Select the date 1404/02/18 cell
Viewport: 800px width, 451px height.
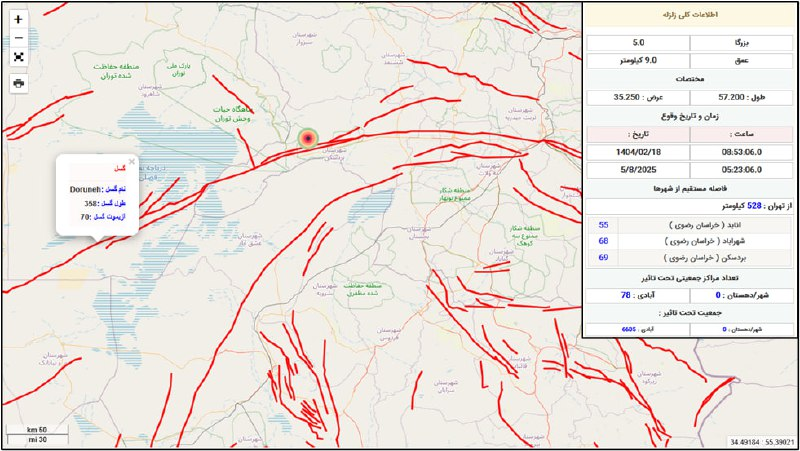639,151
